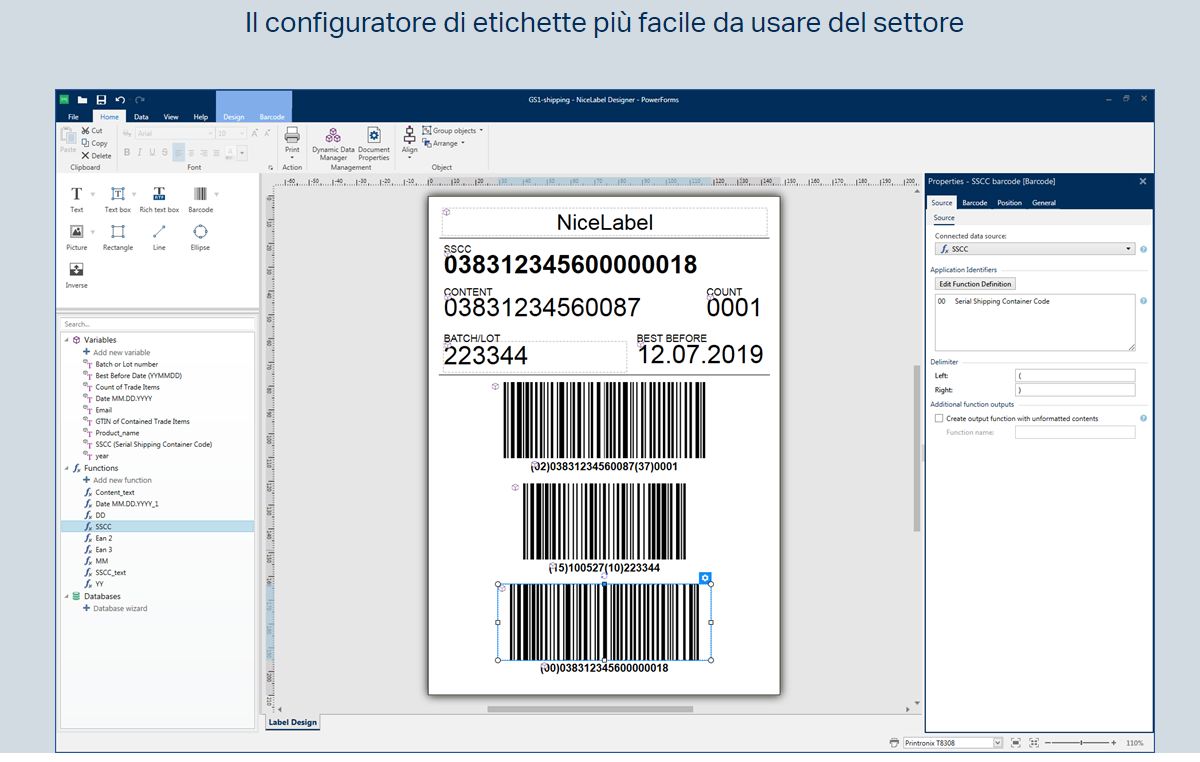Click the Undo arrow icon
This screenshot has height=762, width=1200.
click(120, 100)
